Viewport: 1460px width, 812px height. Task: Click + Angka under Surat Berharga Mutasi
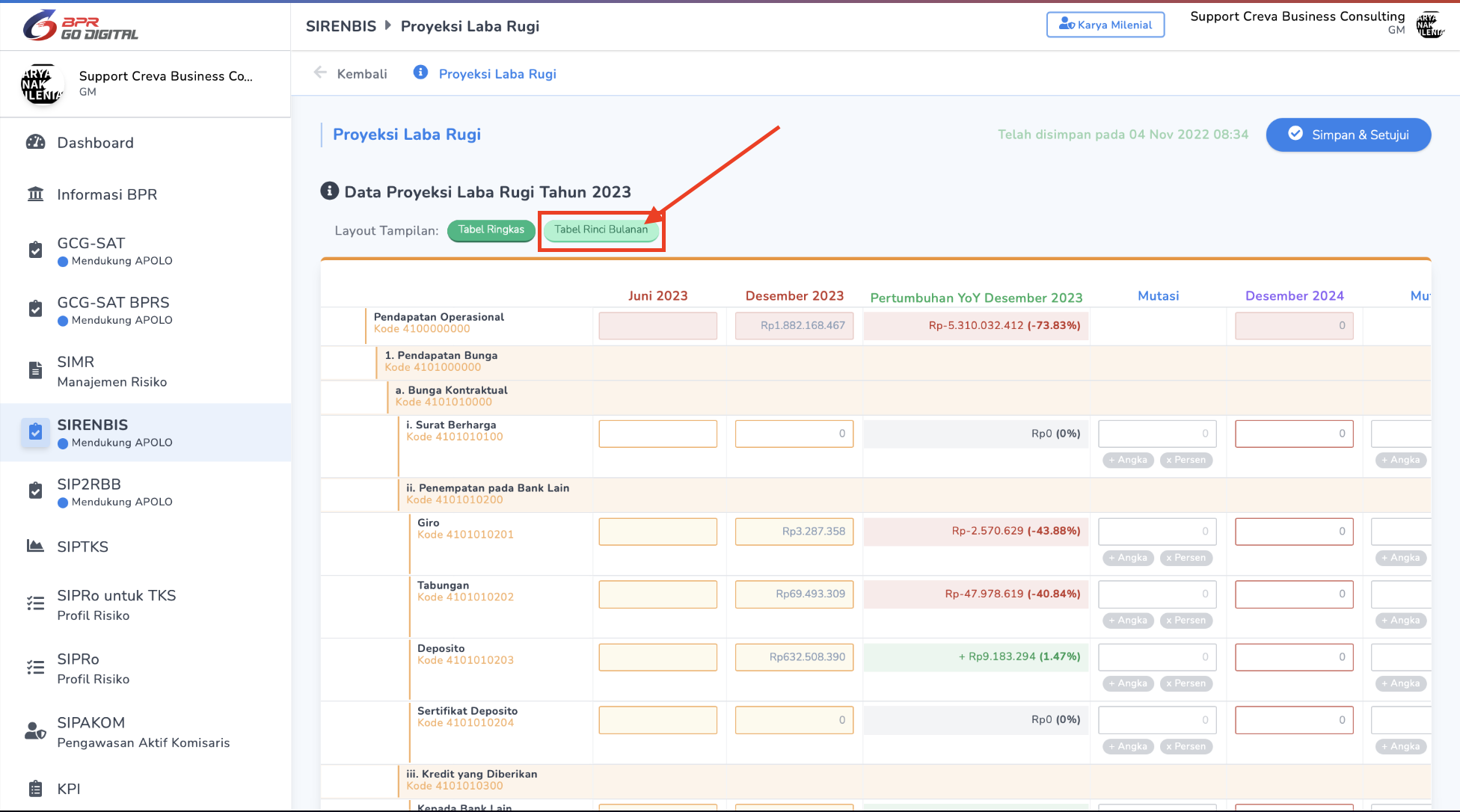(x=1129, y=460)
